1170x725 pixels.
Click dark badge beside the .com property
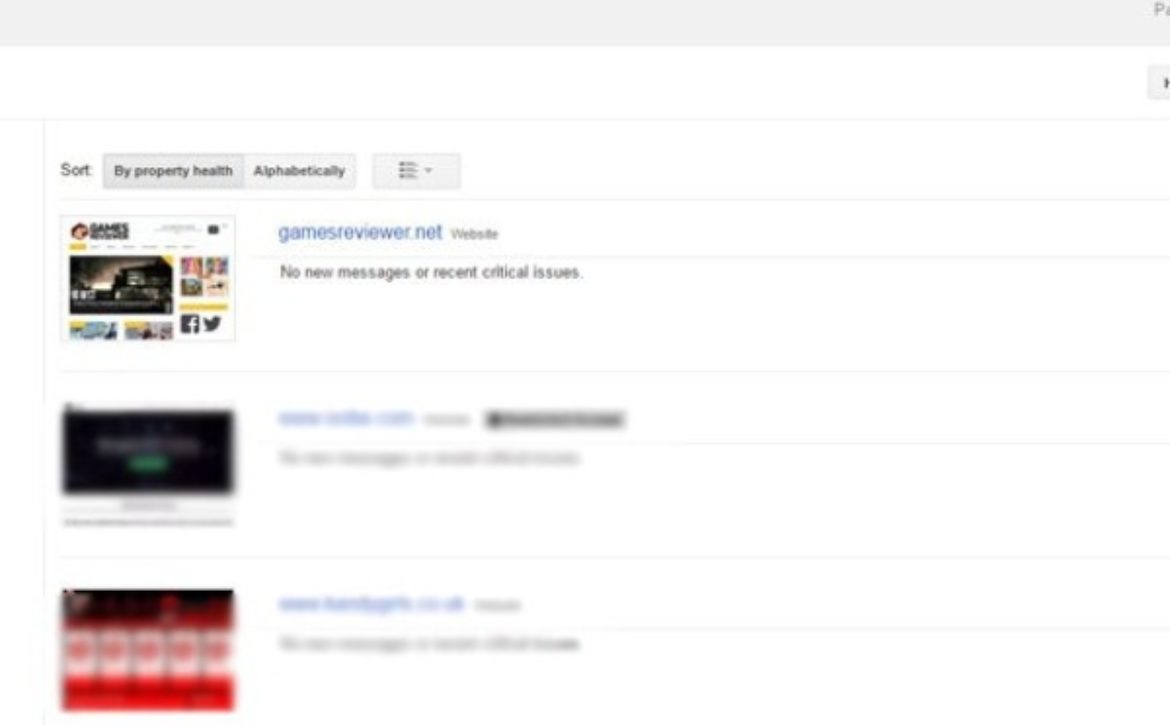point(554,420)
